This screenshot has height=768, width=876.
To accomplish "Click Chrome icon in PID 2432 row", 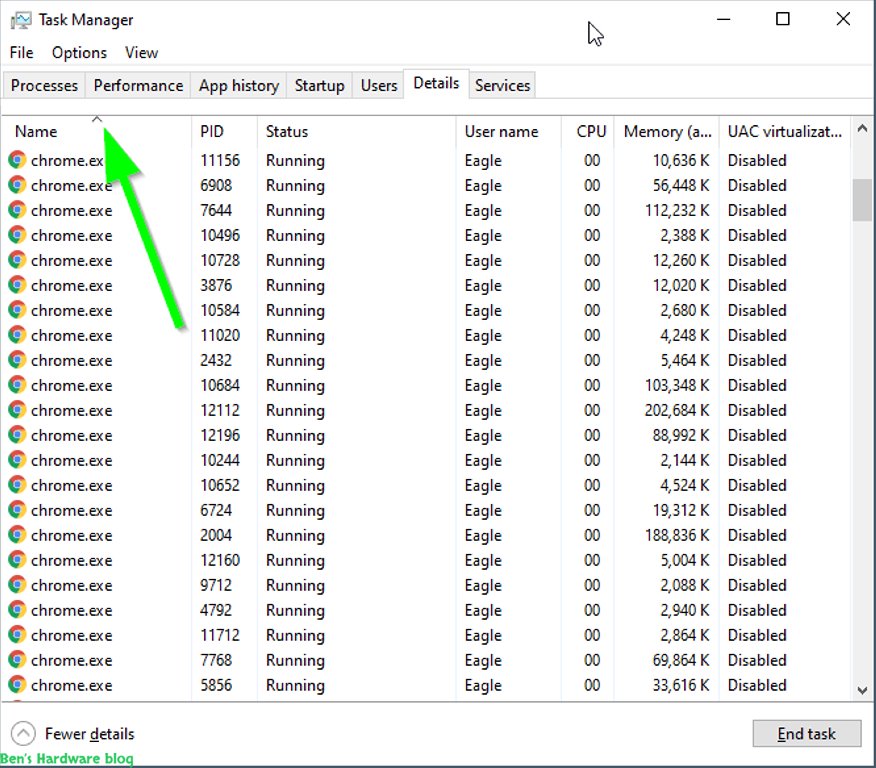I will (17, 360).
